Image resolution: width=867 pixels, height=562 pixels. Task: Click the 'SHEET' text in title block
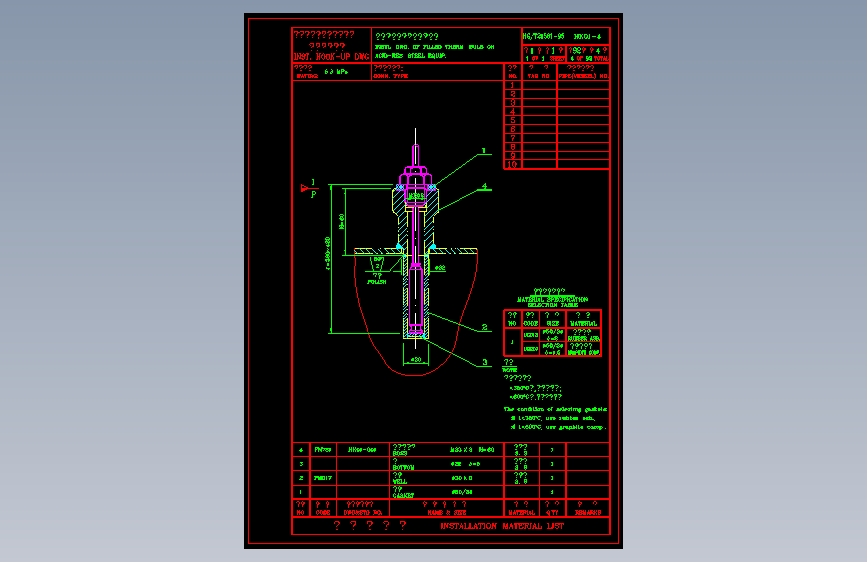(x=557, y=59)
